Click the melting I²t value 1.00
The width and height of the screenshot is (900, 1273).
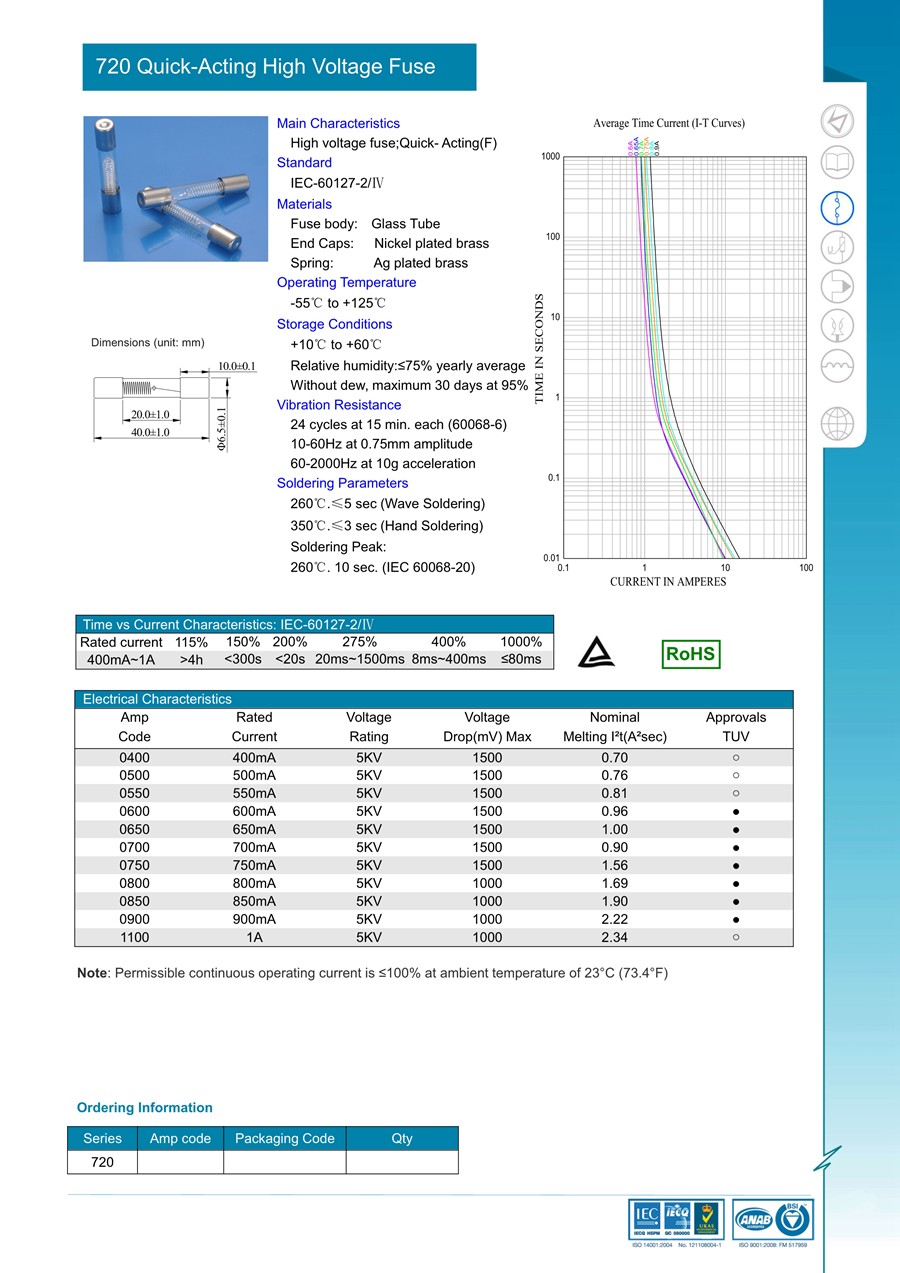click(615, 829)
